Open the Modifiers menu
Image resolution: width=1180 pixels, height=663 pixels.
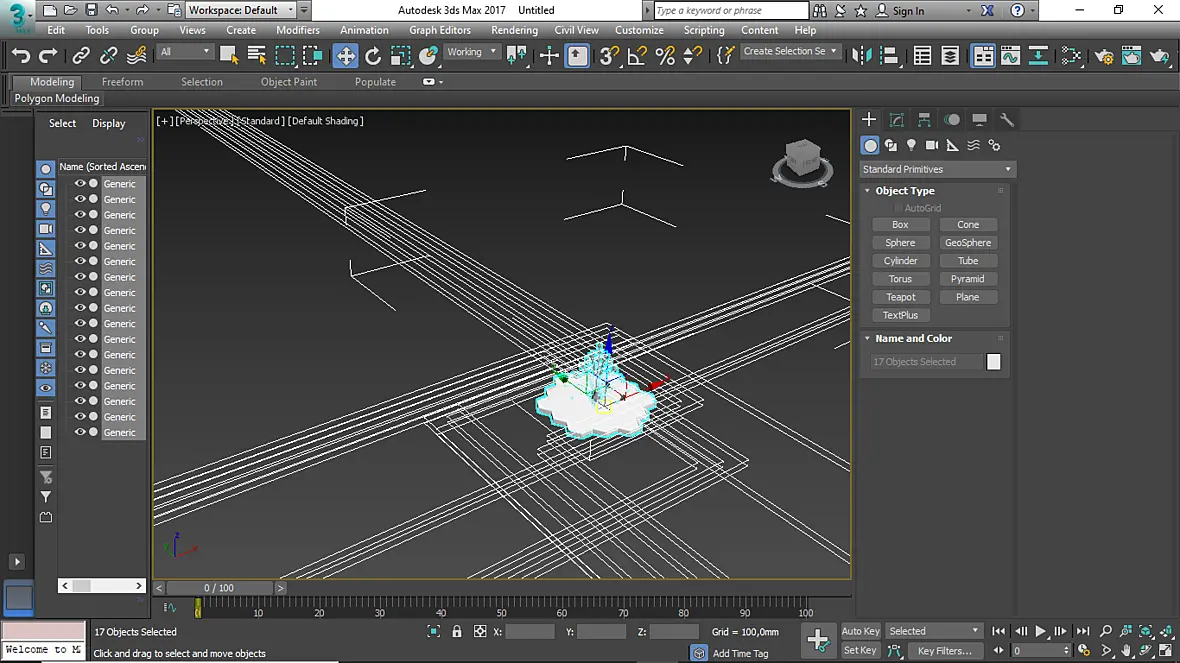tap(297, 30)
